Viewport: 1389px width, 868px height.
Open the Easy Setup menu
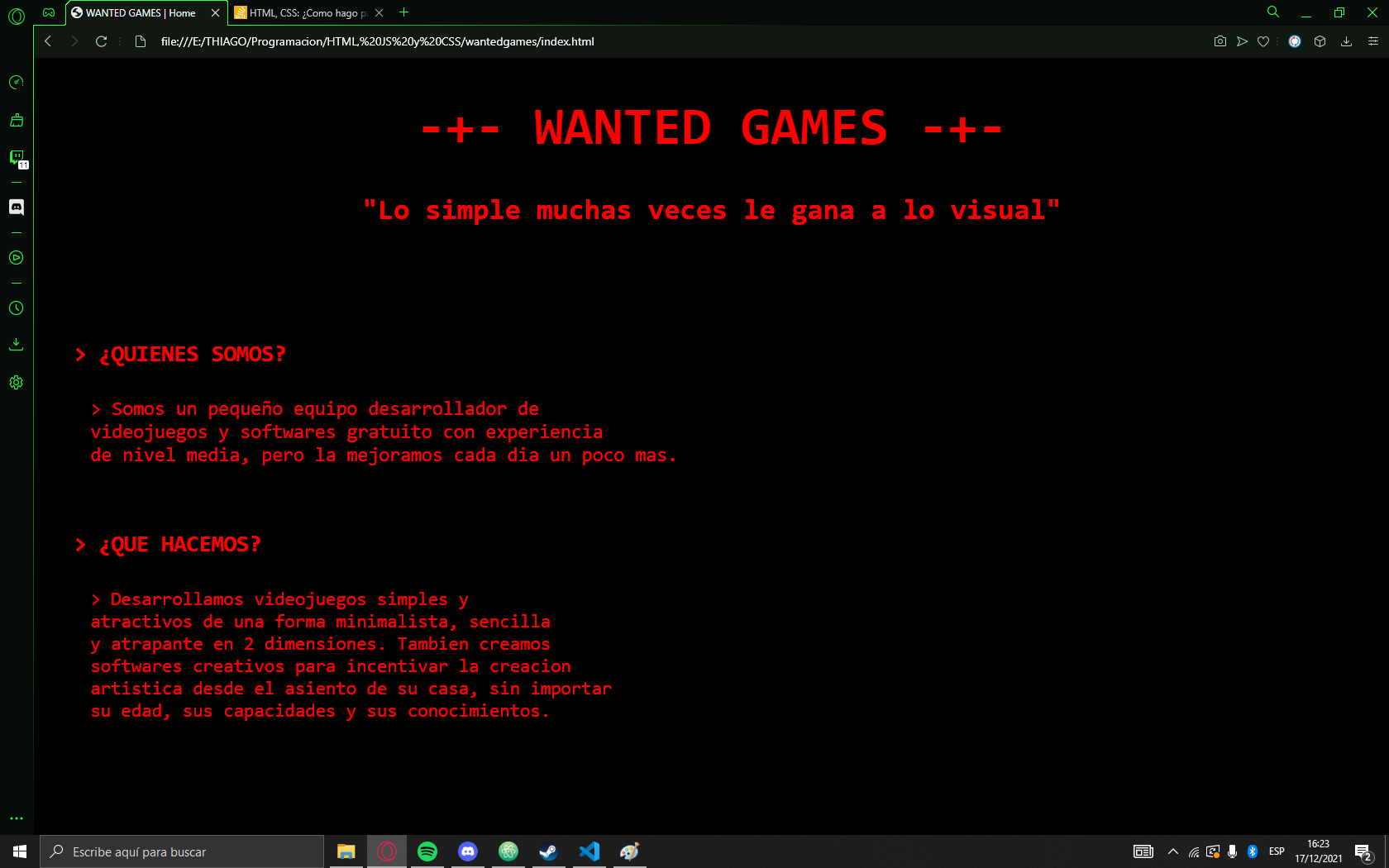tap(1372, 41)
